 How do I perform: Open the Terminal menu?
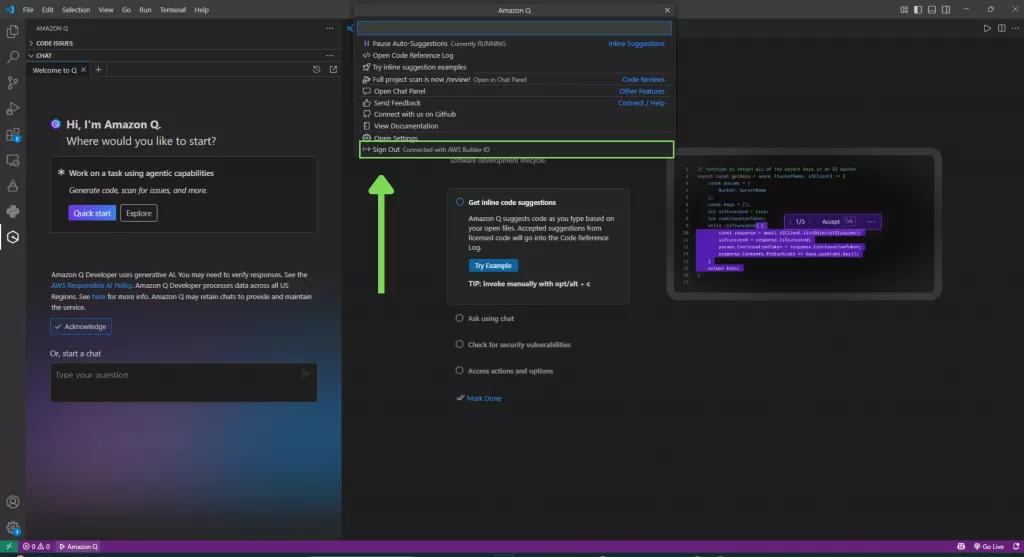tap(172, 9)
